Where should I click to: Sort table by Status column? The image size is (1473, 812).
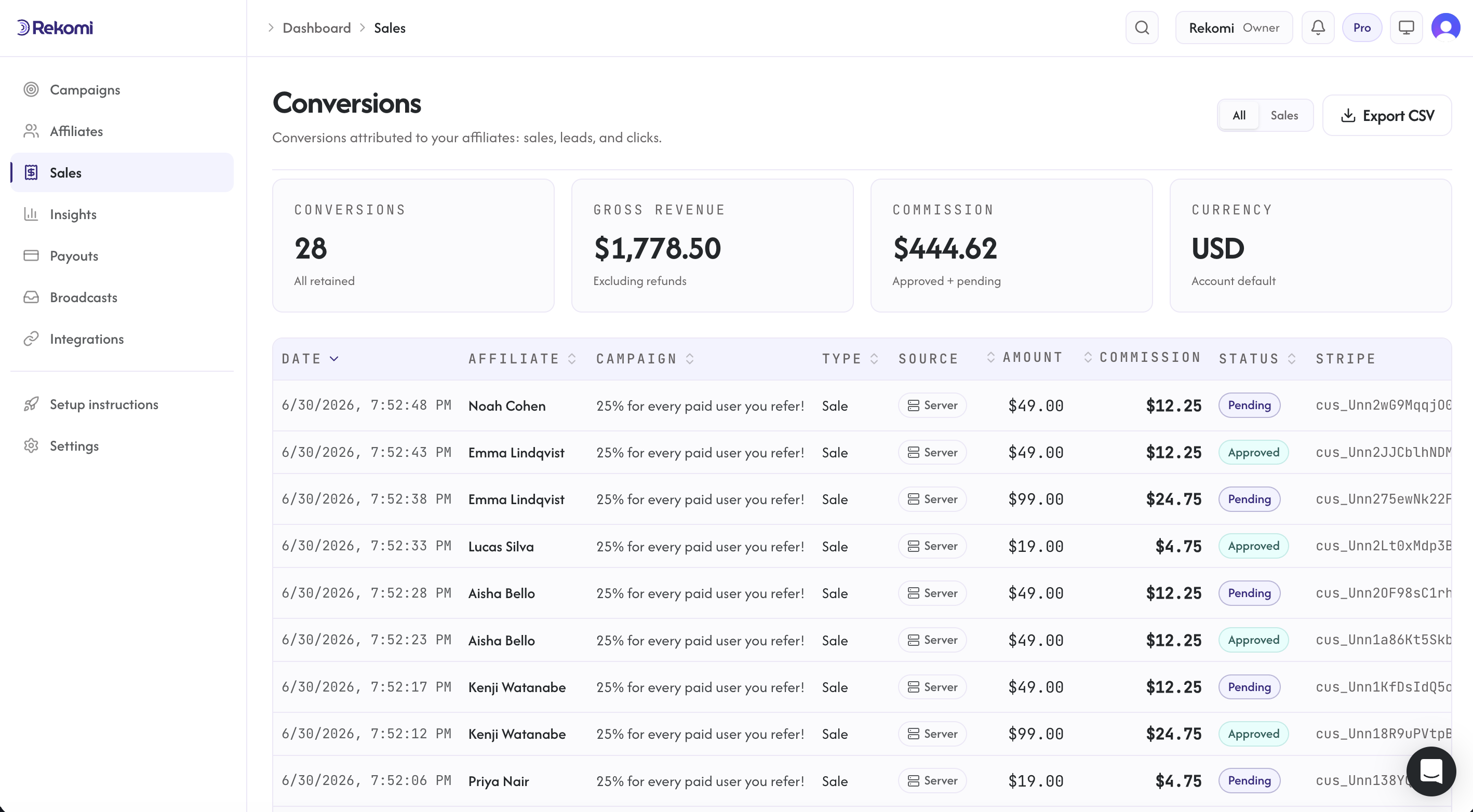coord(1257,359)
